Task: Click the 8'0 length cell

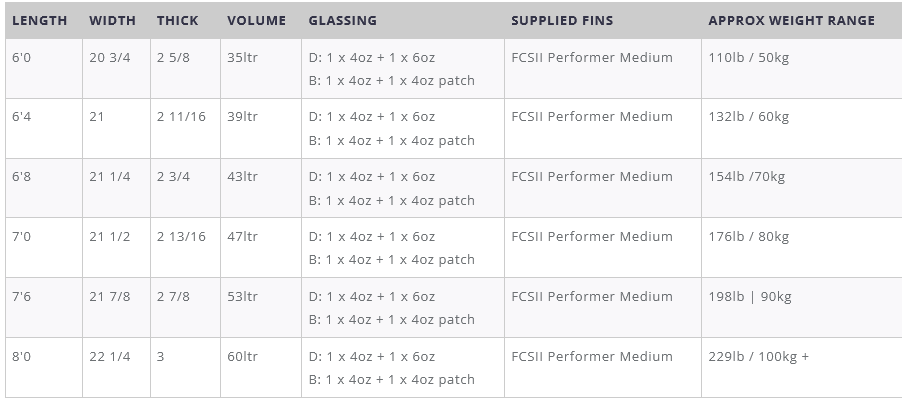Action: pos(22,357)
